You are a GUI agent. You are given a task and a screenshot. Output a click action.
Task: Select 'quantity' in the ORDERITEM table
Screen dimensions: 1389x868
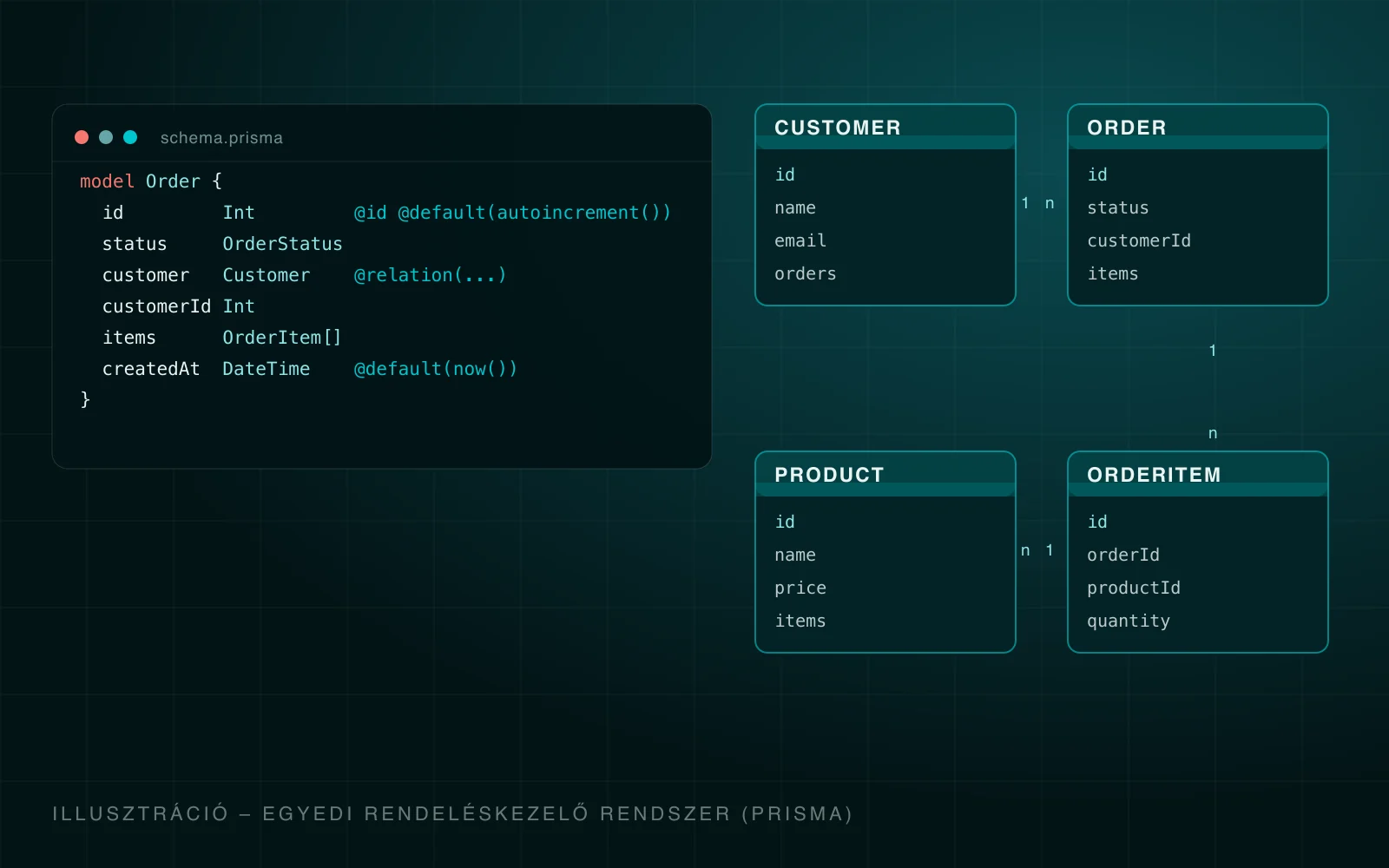click(x=1129, y=621)
